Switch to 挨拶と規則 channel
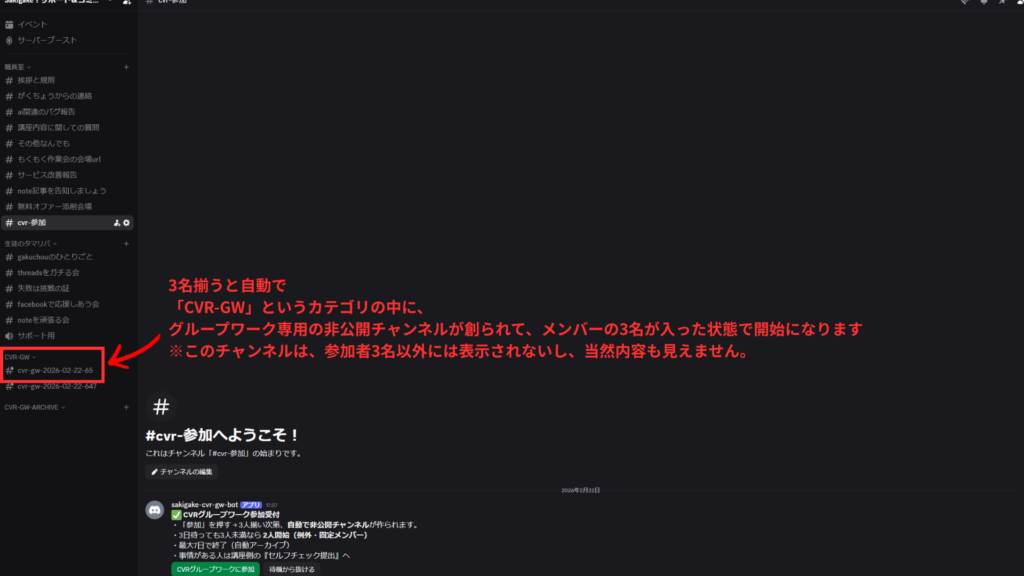Image resolution: width=1024 pixels, height=576 pixels. click(x=36, y=80)
